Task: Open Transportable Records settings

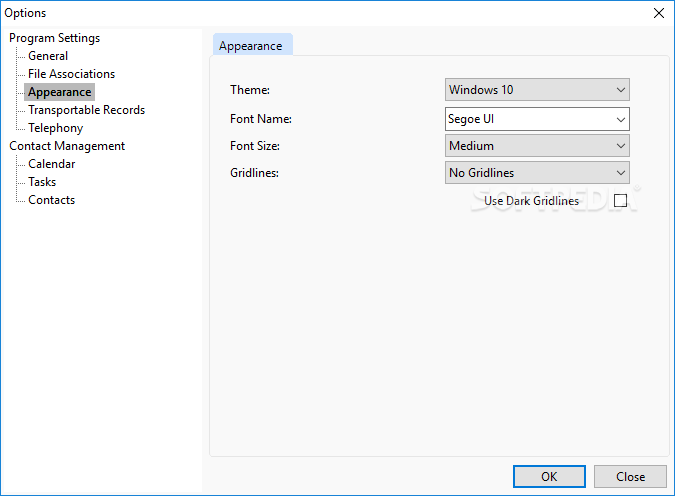Action: pos(87,110)
